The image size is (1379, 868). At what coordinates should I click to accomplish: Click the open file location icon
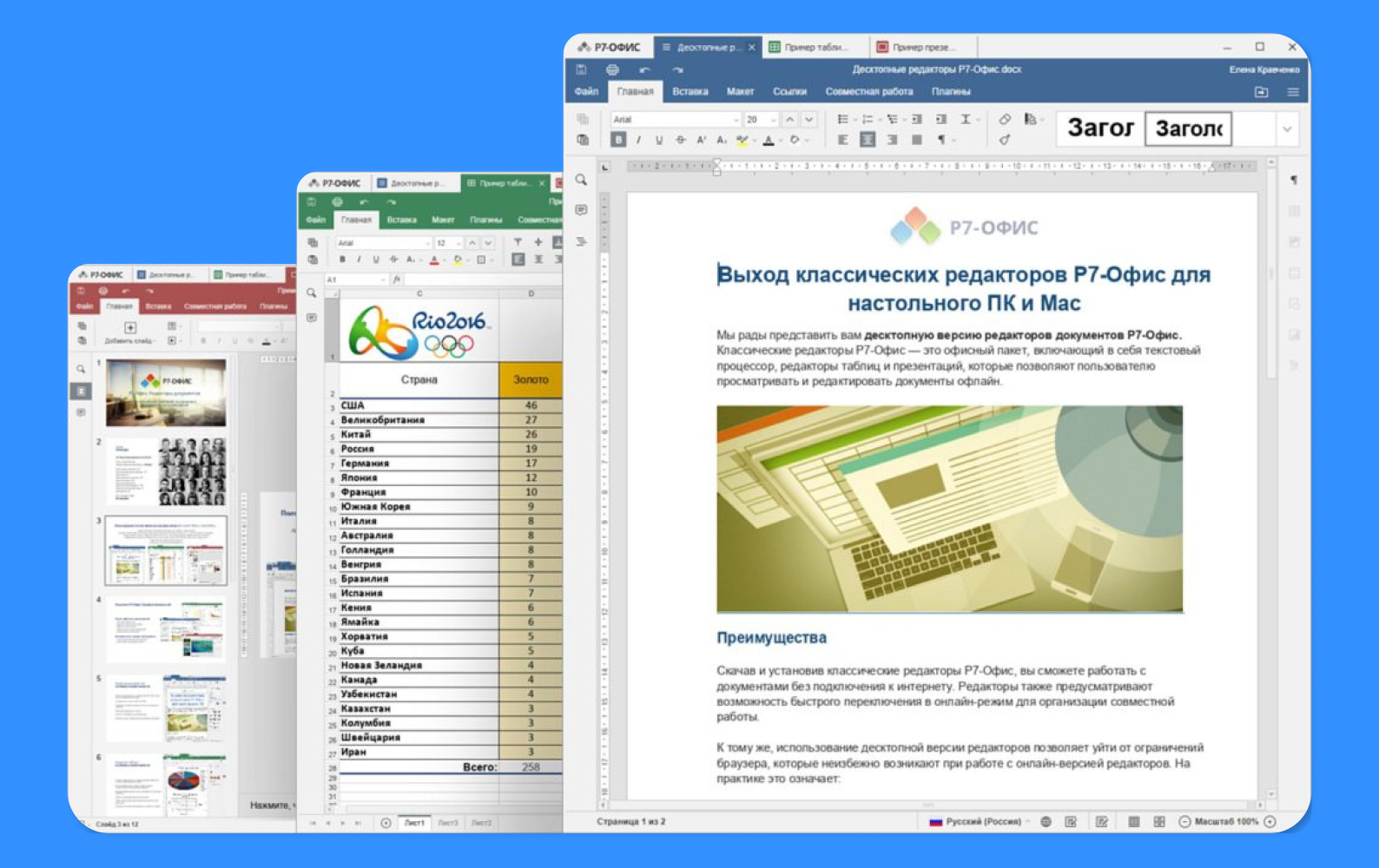1262,92
